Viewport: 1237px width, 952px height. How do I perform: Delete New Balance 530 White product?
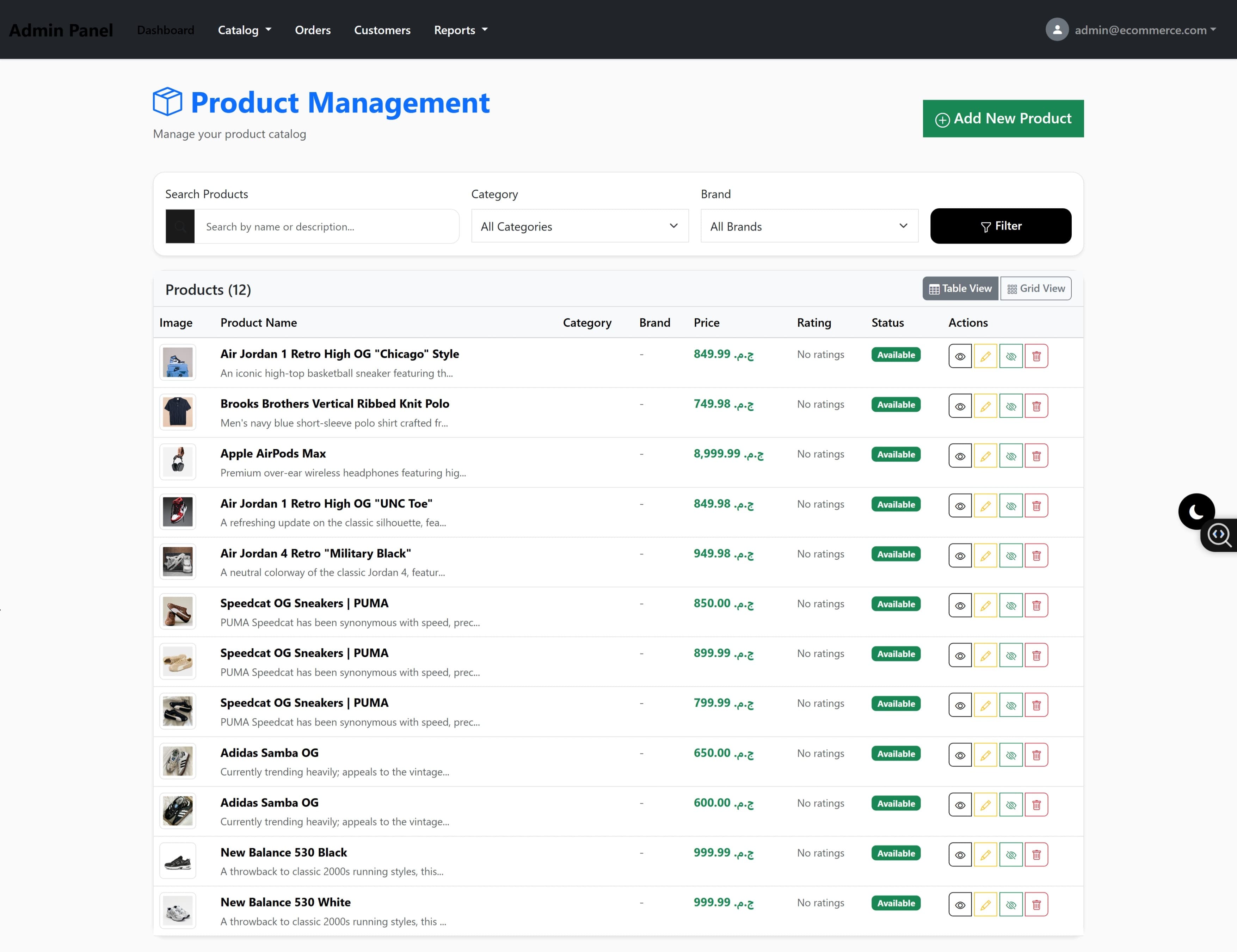click(1036, 904)
